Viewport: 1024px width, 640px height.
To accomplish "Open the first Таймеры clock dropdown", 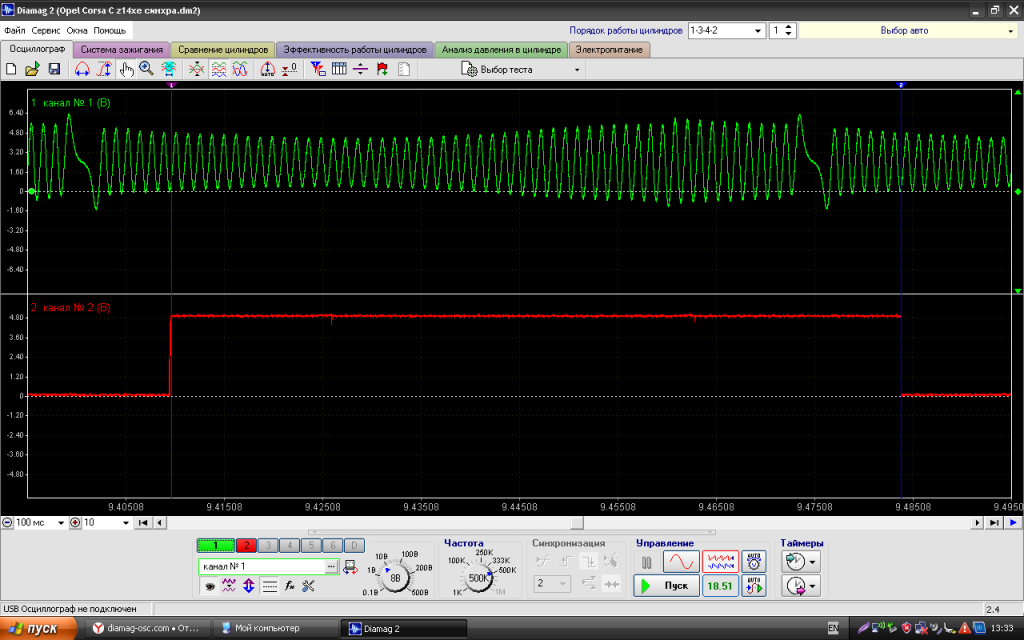I will 801,562.
